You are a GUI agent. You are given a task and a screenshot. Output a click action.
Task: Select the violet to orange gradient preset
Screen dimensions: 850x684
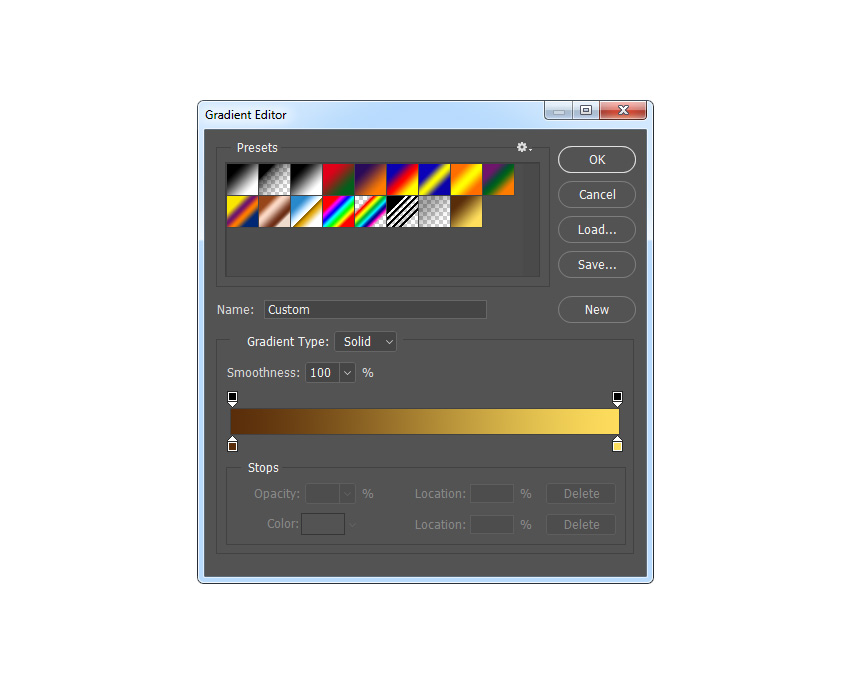370,179
